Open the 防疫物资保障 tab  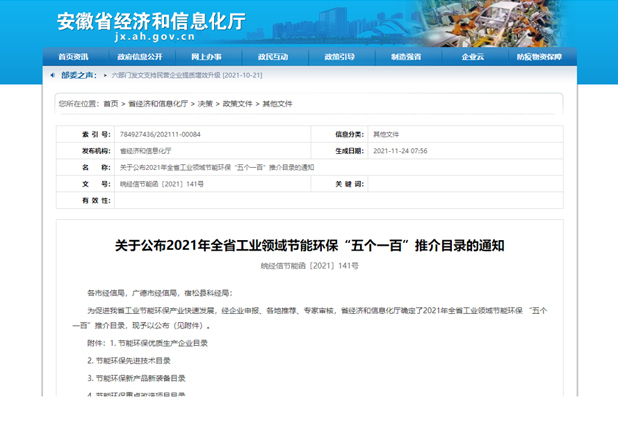(539, 57)
